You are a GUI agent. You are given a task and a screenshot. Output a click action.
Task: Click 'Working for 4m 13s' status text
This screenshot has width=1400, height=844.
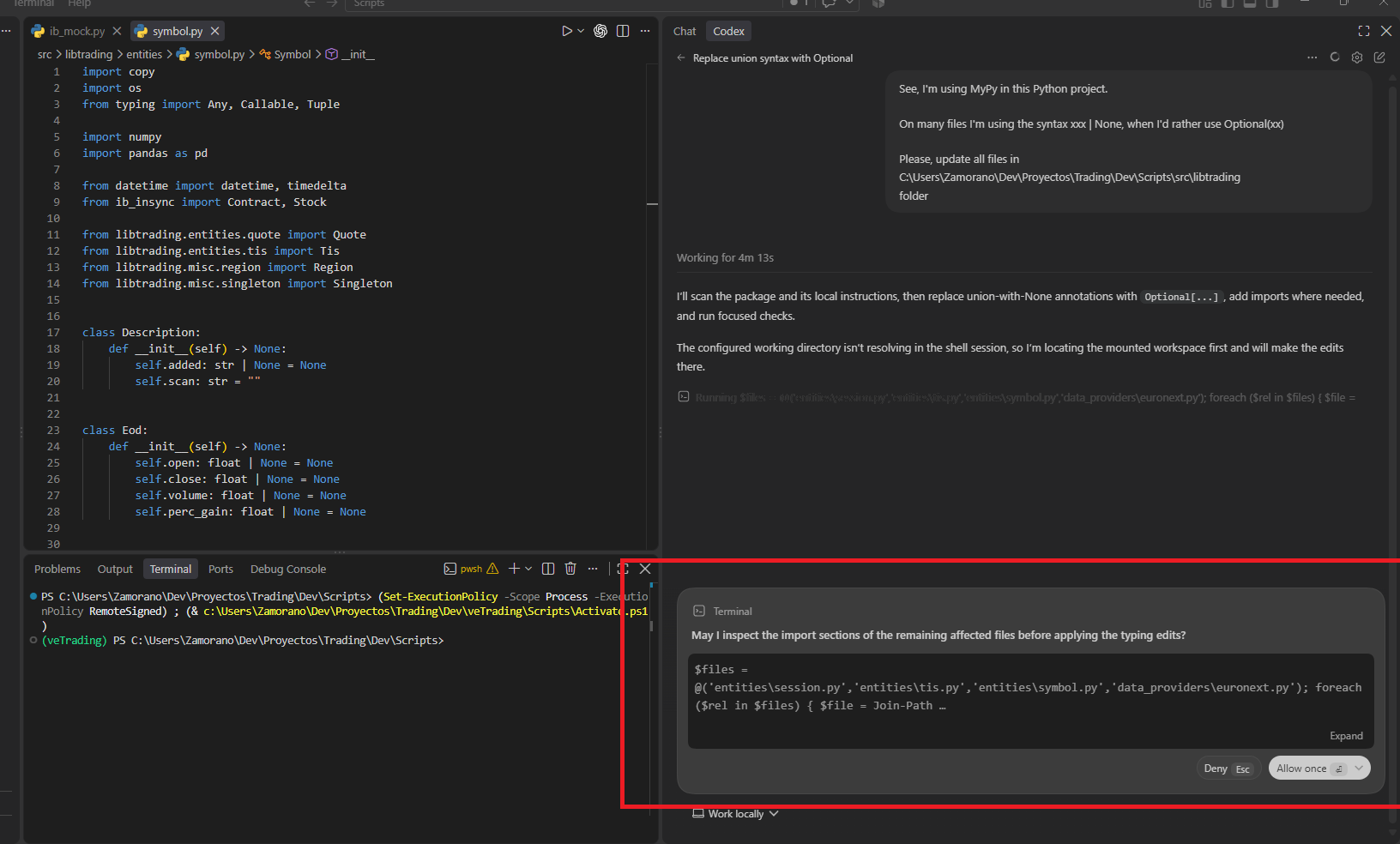click(725, 258)
